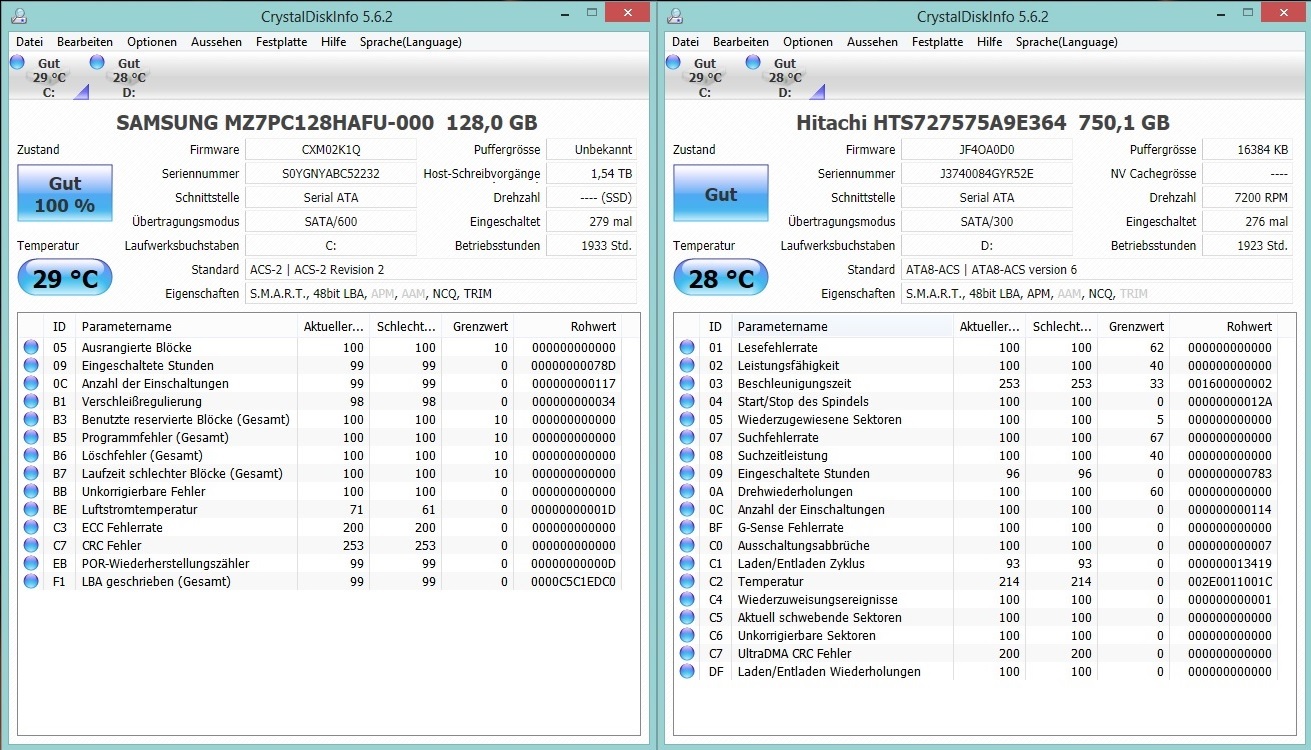This screenshot has height=750, width=1311.
Task: Click the Firmware field showing JF4OA0D0
Action: tap(987, 150)
